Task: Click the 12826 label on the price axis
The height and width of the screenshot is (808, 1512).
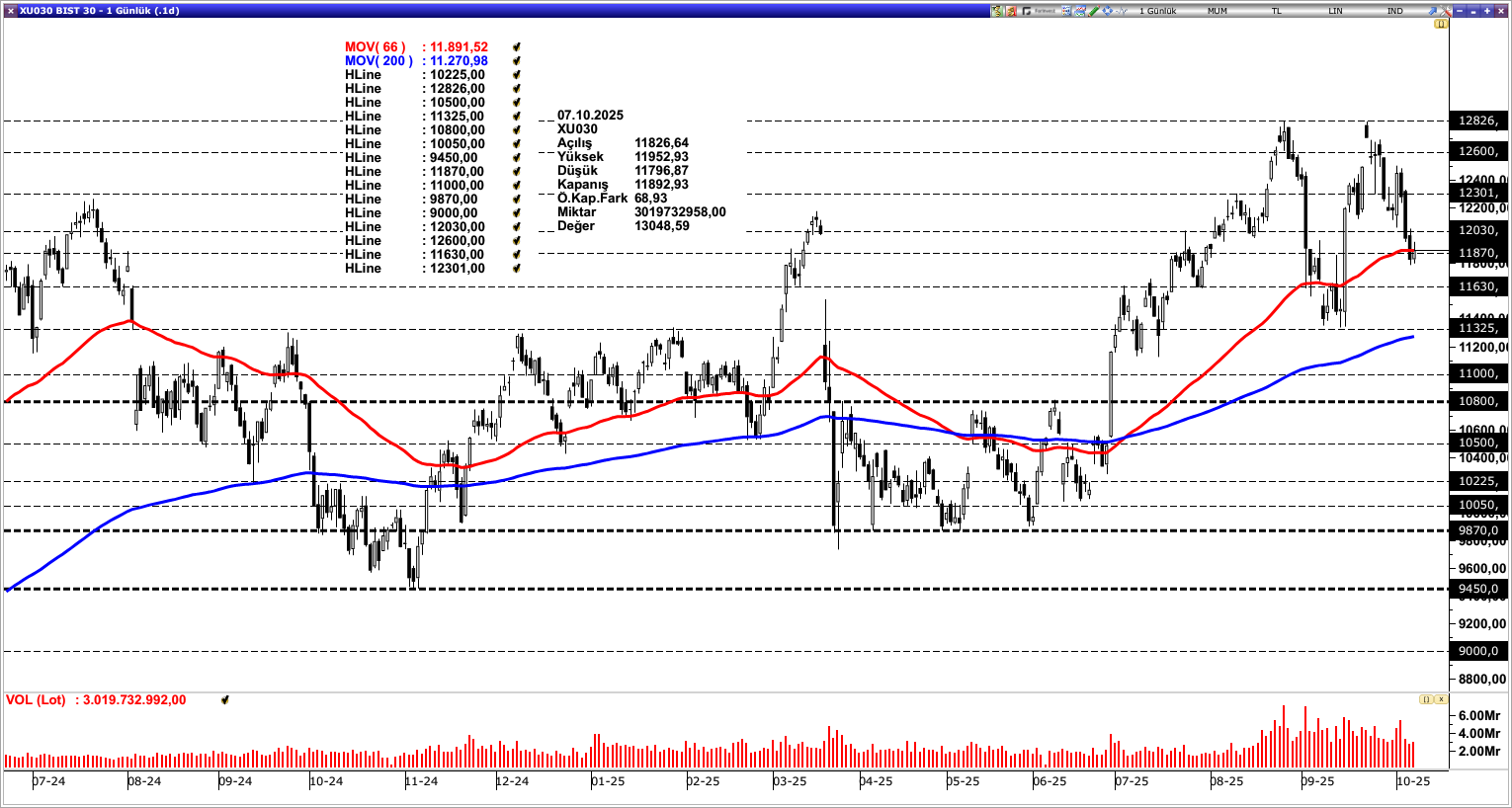Action: pos(1478,121)
